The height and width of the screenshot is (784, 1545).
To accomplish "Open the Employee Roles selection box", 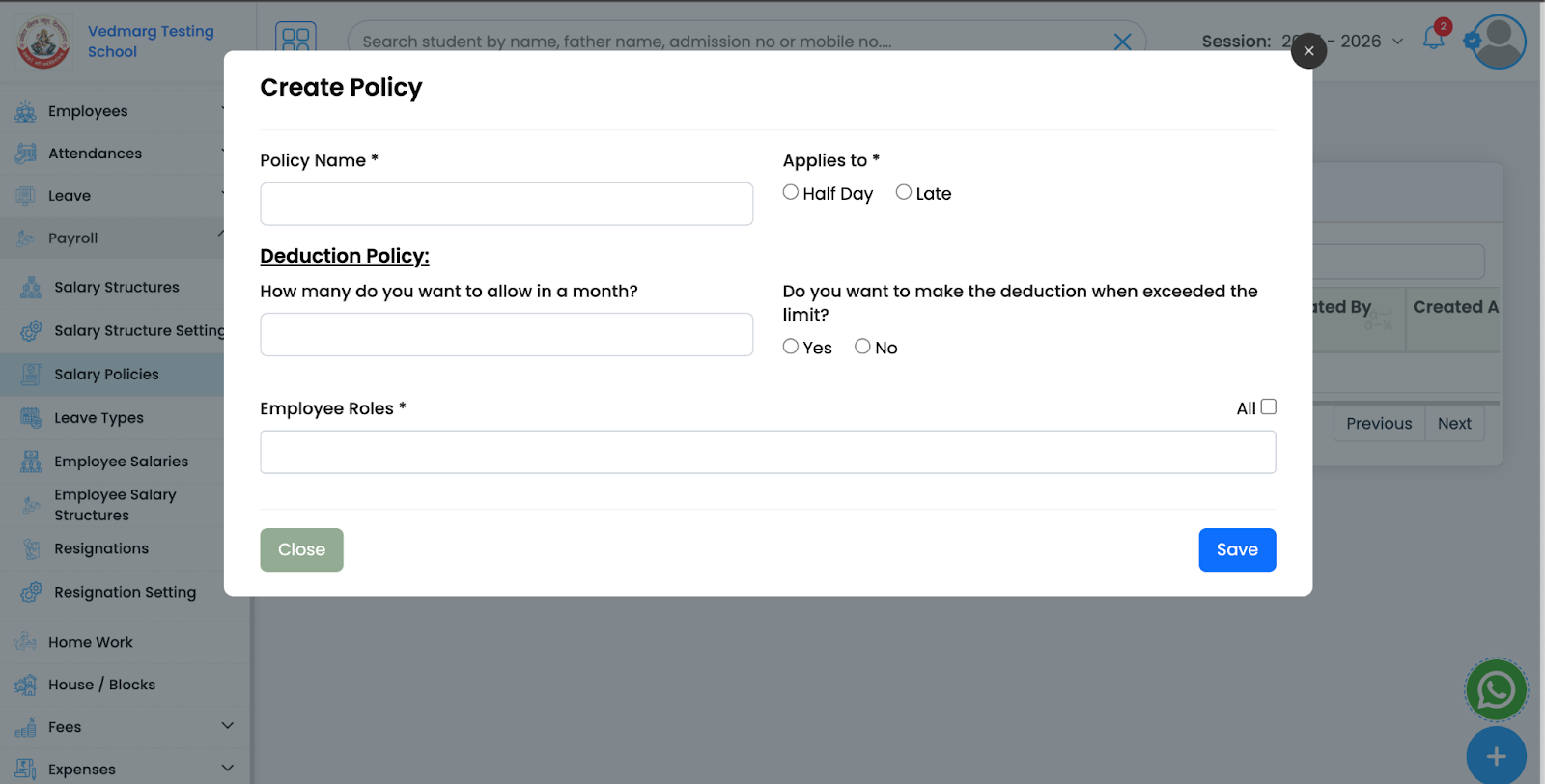I will pyautogui.click(x=768, y=452).
